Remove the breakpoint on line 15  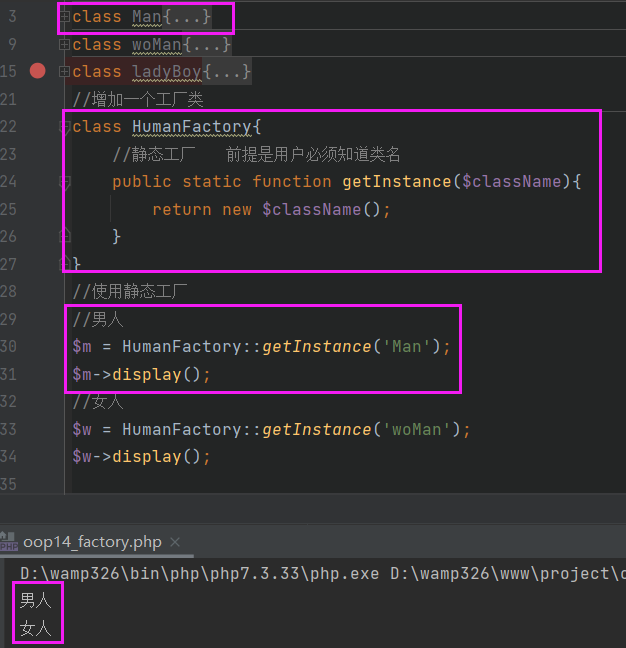38,71
